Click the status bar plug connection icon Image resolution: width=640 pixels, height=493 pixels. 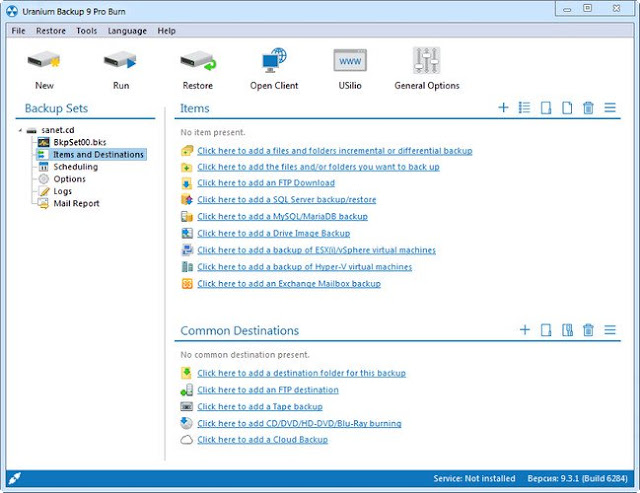point(15,478)
